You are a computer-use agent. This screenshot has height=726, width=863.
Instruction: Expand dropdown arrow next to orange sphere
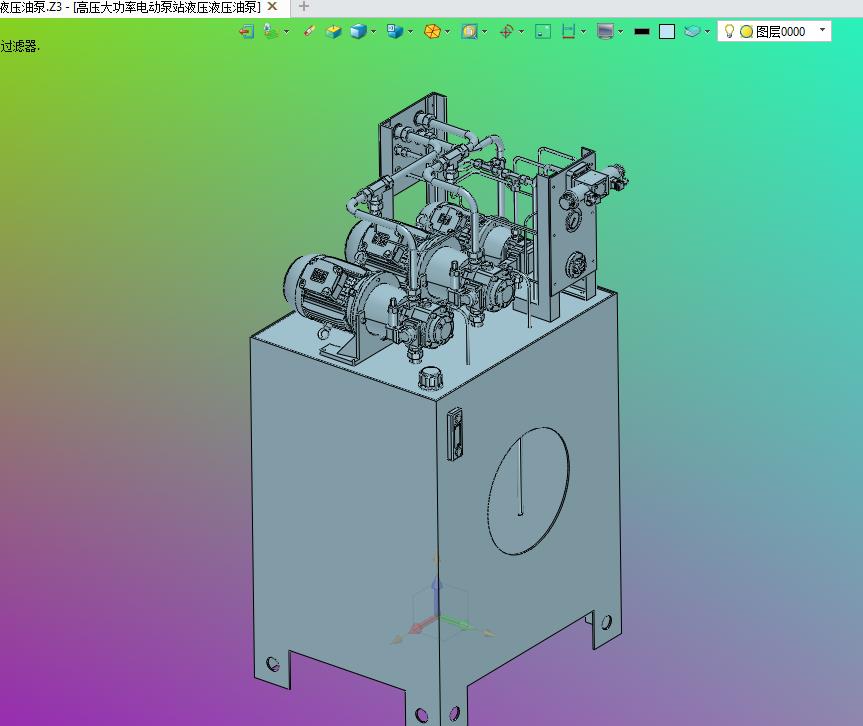(448, 31)
